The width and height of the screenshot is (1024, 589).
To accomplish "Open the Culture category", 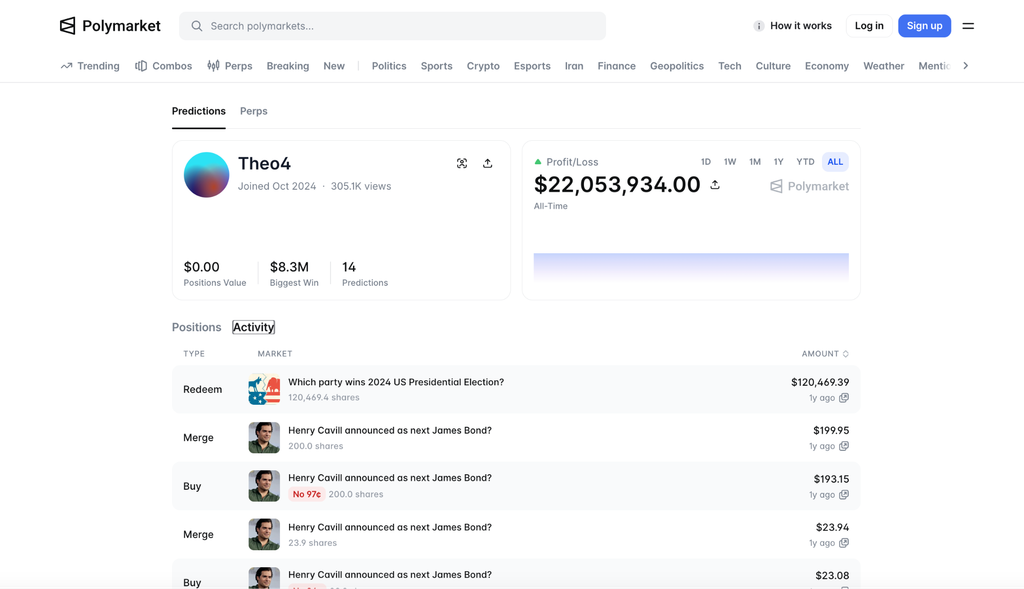I will pos(773,66).
